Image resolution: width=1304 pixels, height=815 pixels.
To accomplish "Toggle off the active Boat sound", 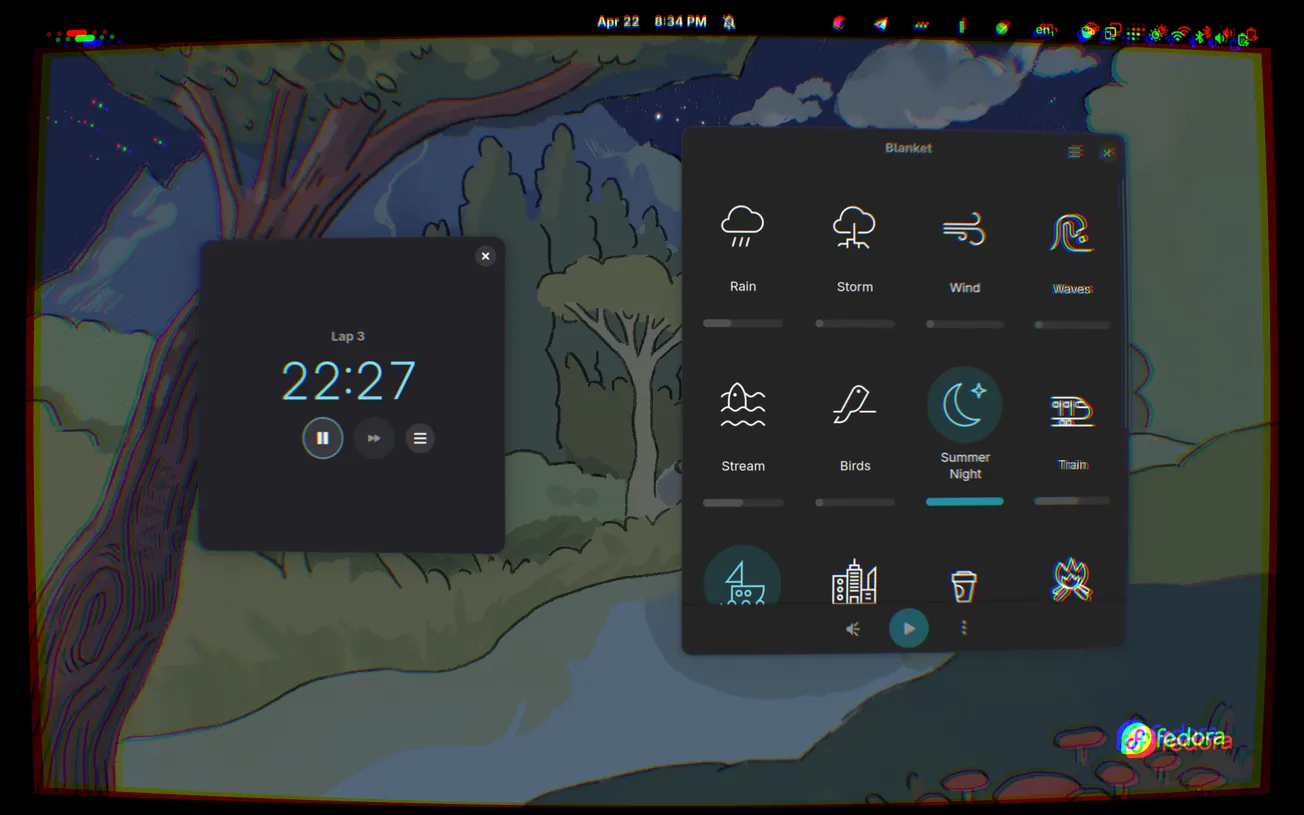I will pyautogui.click(x=742, y=580).
